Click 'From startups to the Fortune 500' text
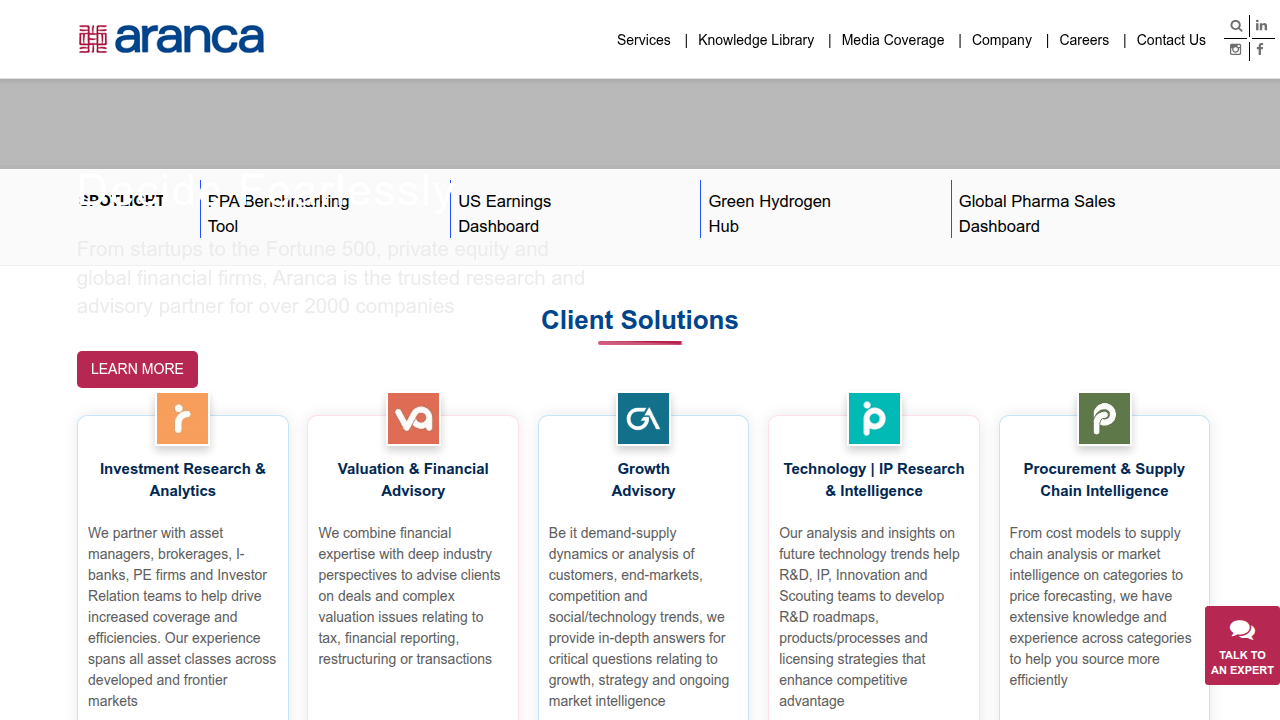 (x=331, y=278)
